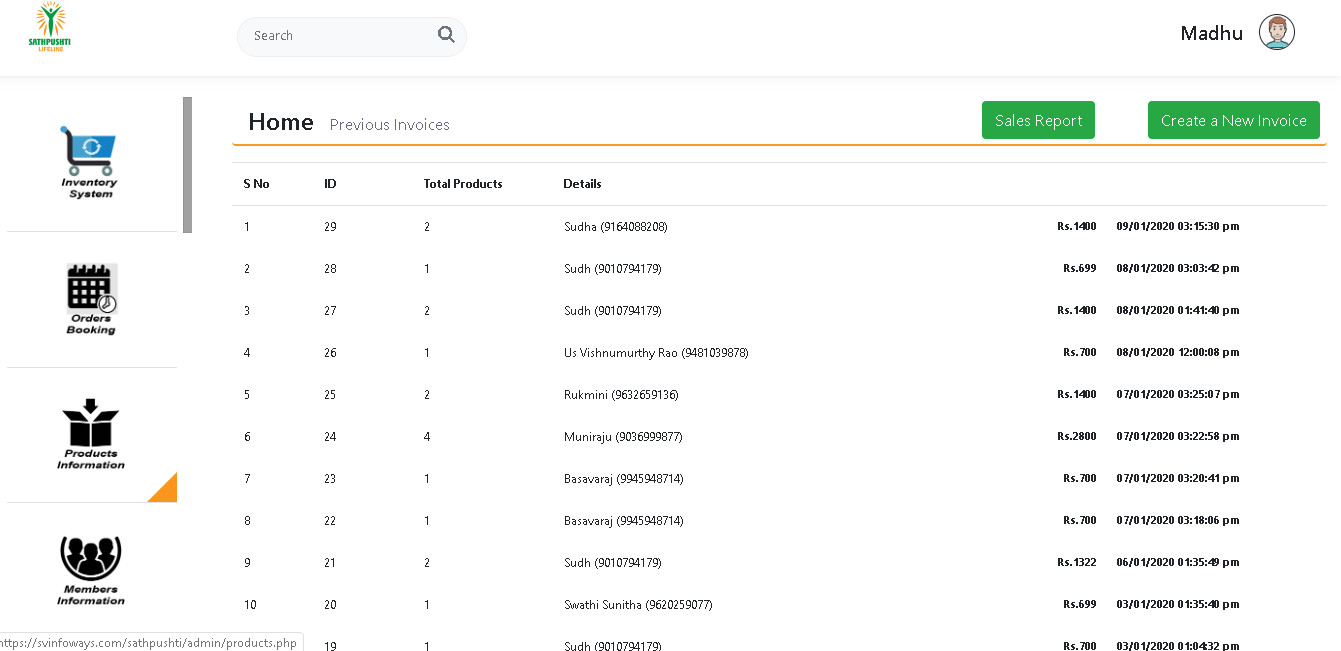The image size is (1341, 651).
Task: Click the Sathpushti Lifeline logo
Action: point(50,29)
